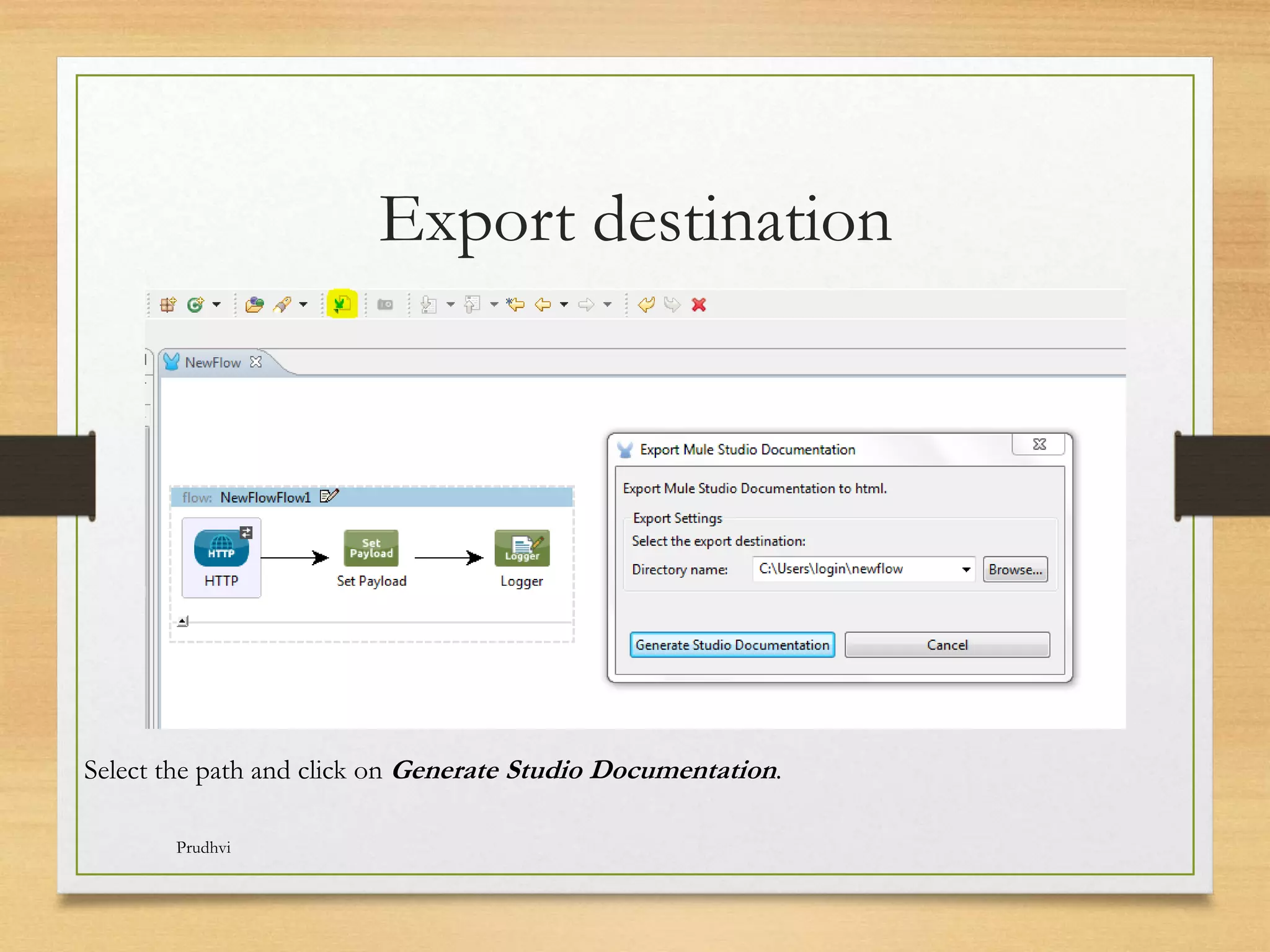1270x952 pixels.
Task: Click the gray redo arrow icon
Action: pos(672,304)
